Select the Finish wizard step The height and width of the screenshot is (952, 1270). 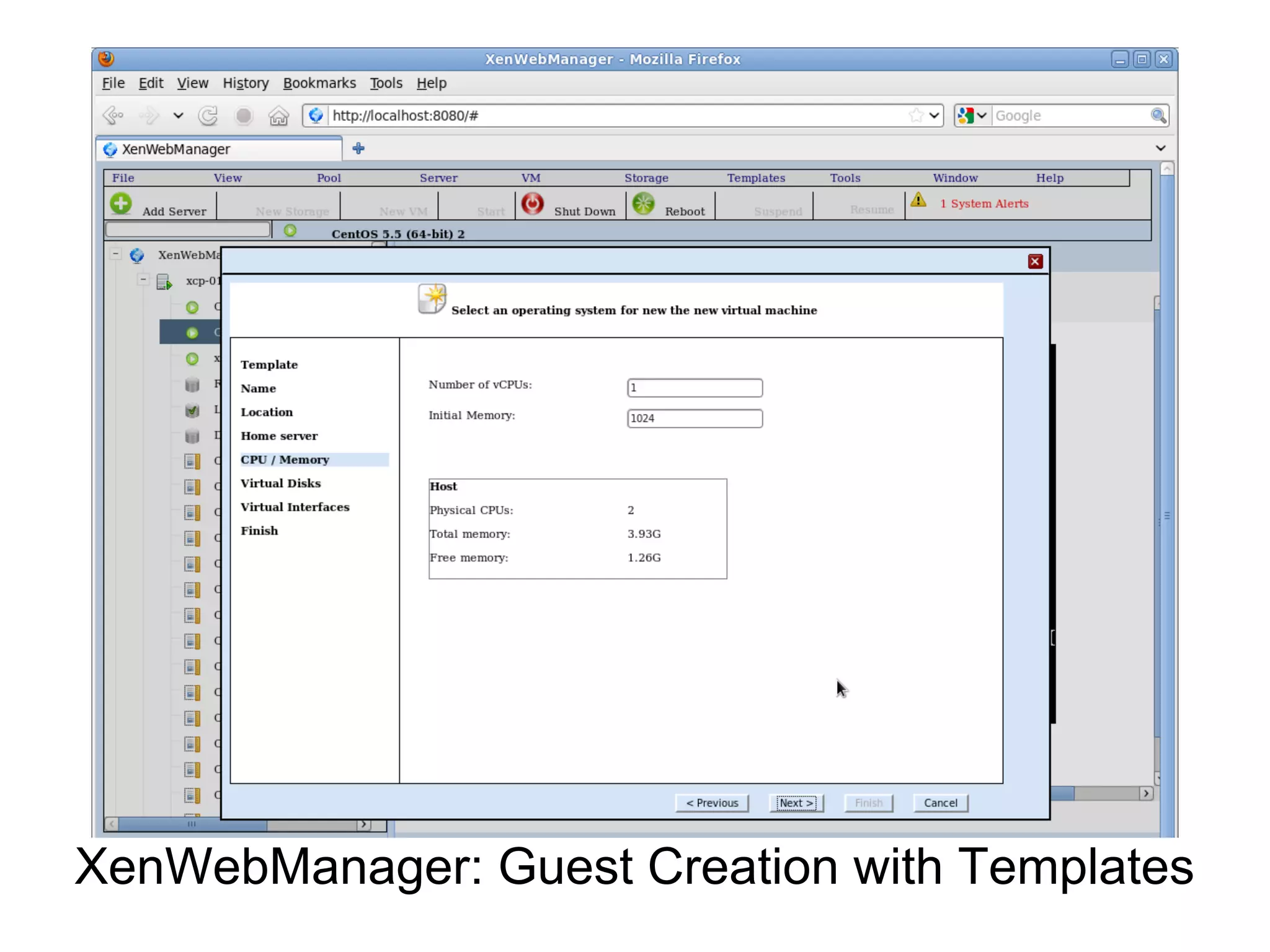259,531
